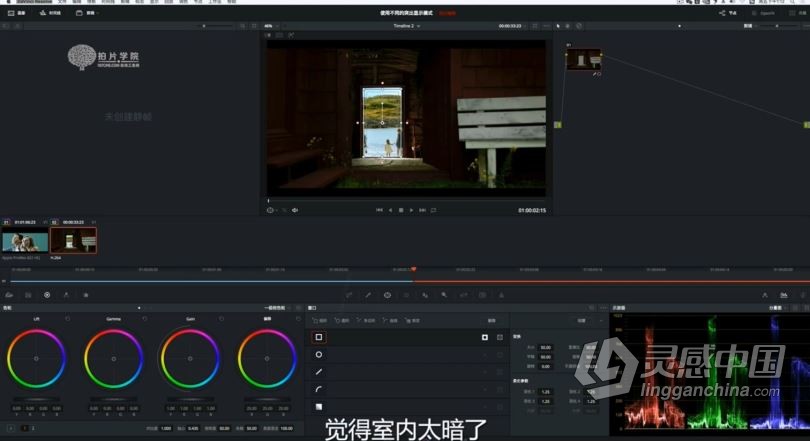
Task: Toggle split-screen viewer icon
Action: click(x=279, y=35)
